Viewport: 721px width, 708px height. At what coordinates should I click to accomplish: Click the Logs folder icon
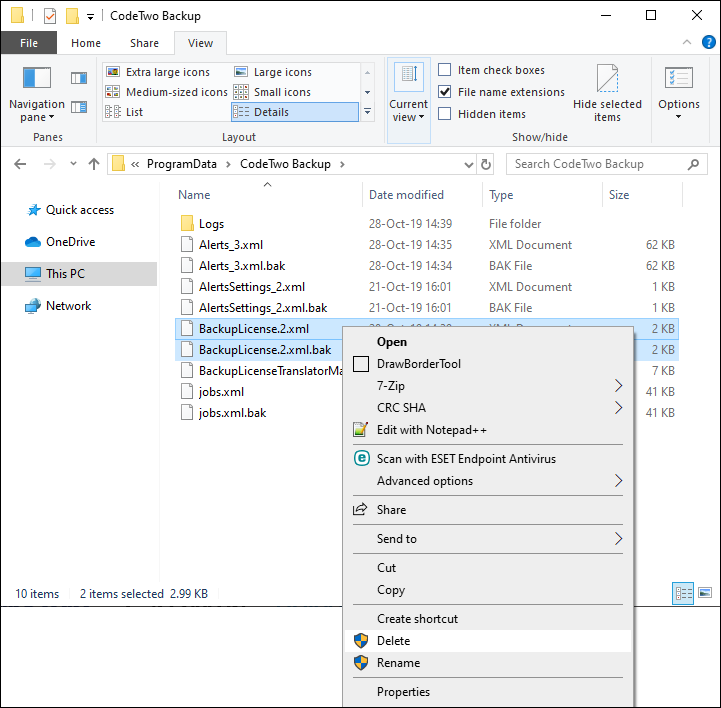click(x=187, y=223)
